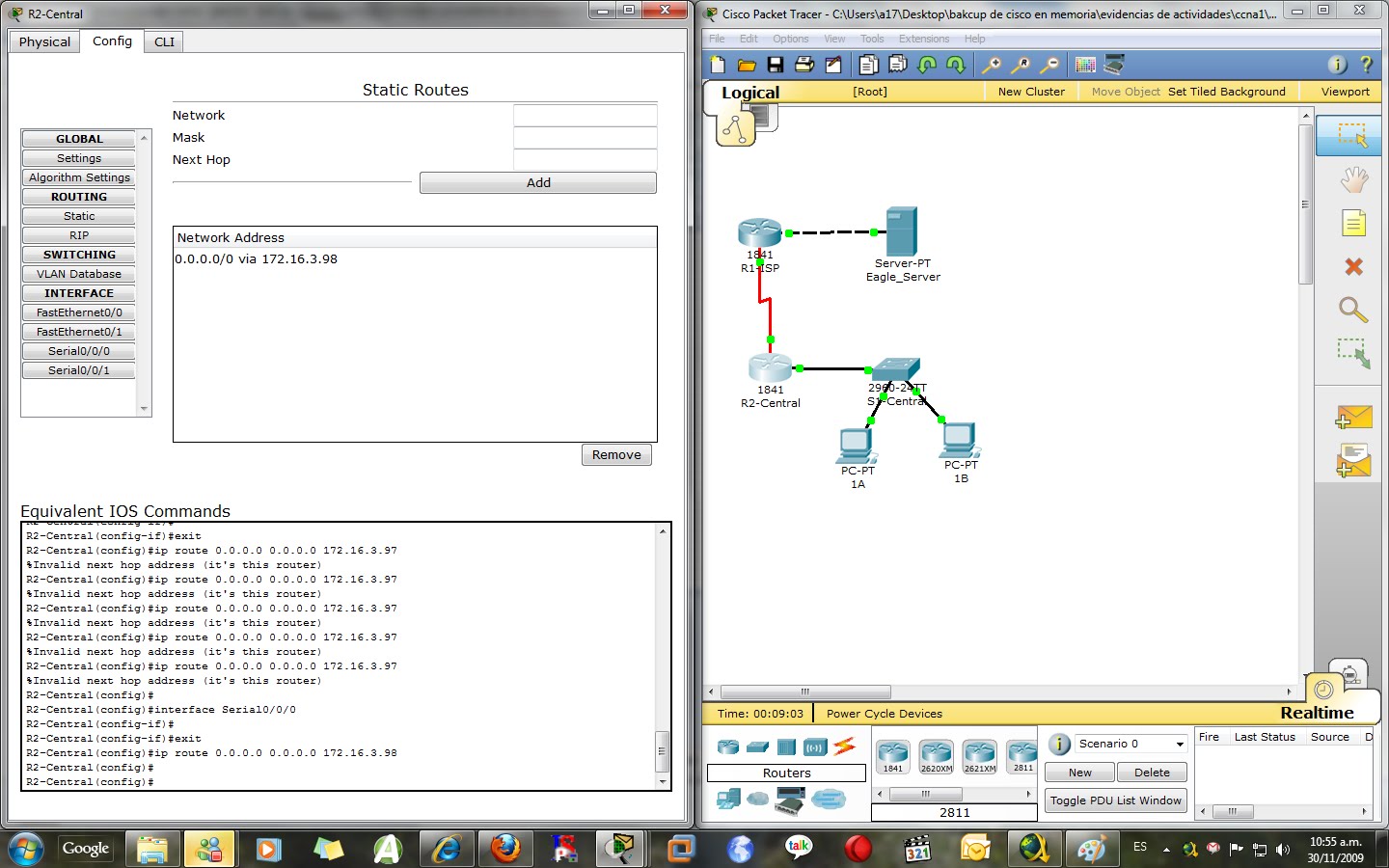Click the Zoom Out magnifier icon
This screenshot has width=1389, height=868.
click(x=1049, y=65)
